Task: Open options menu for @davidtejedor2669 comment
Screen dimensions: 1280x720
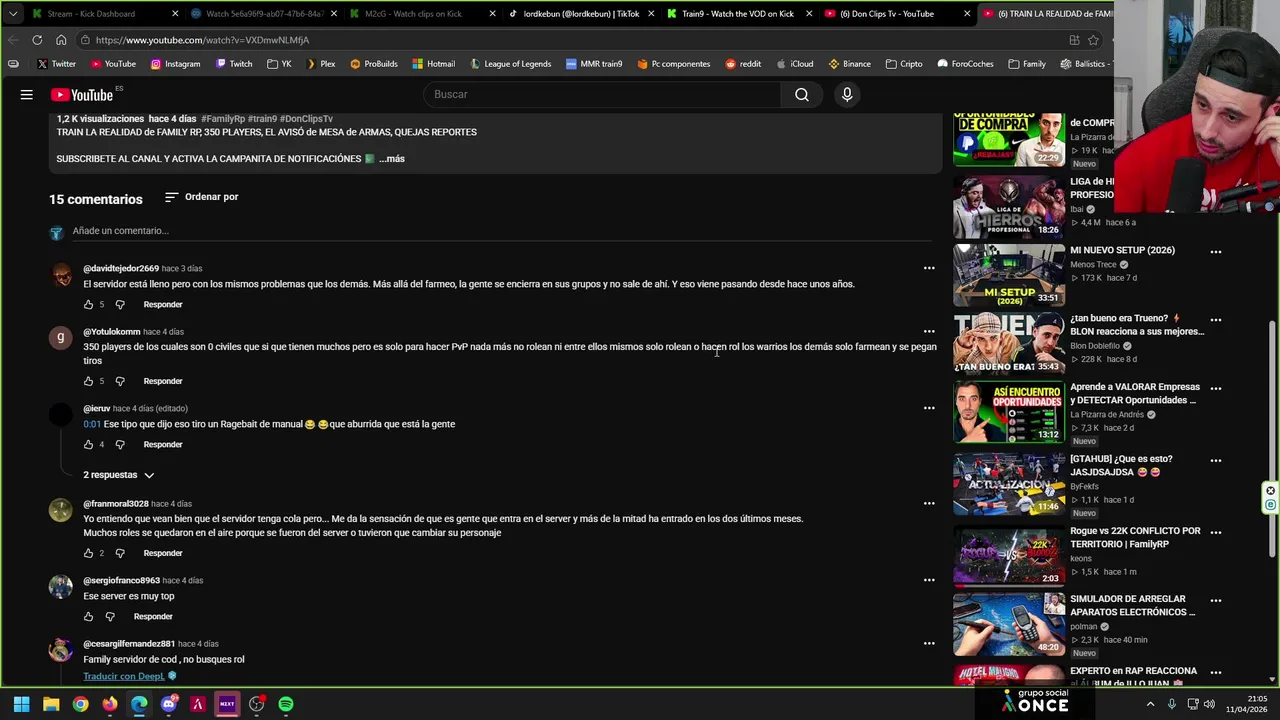Action: (929, 268)
